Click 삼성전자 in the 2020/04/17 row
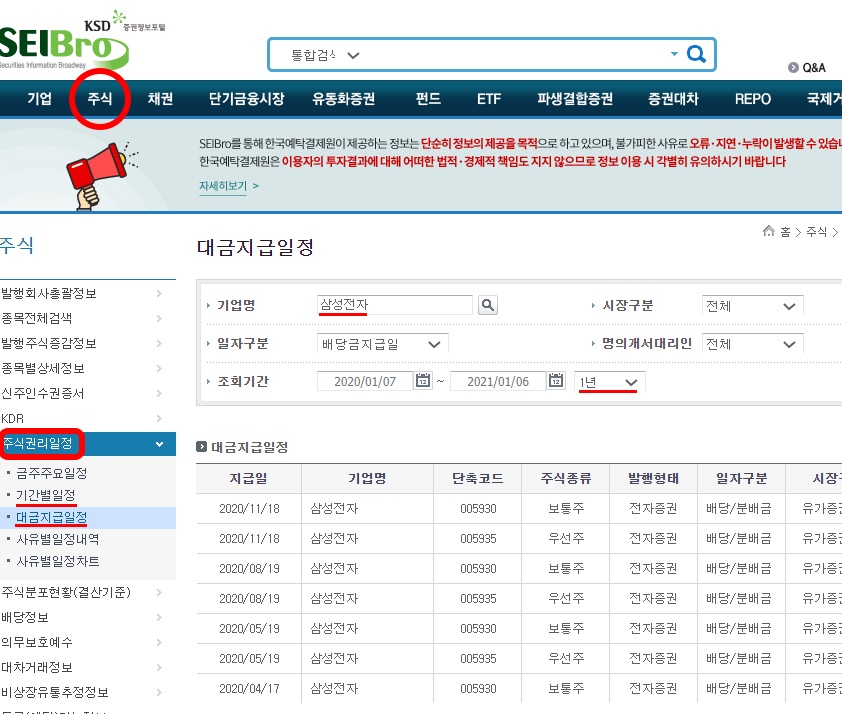 (334, 688)
